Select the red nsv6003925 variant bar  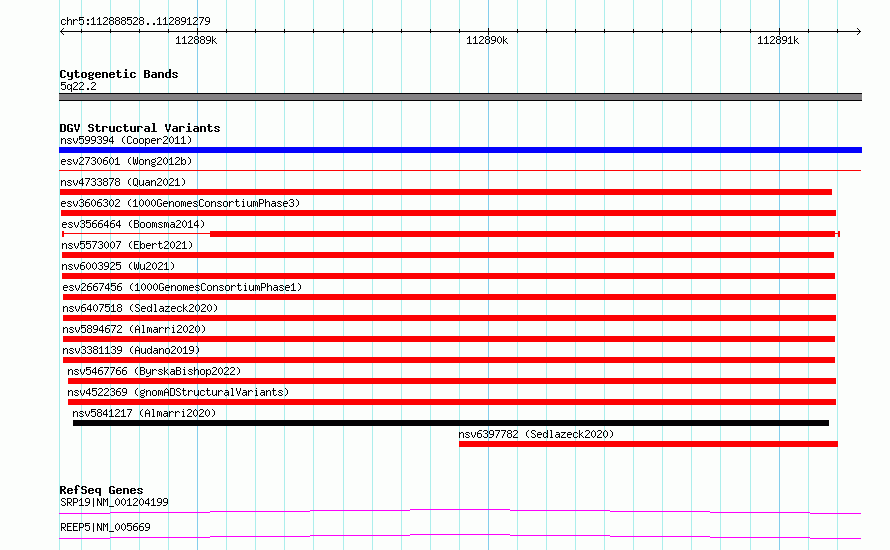(x=448, y=276)
